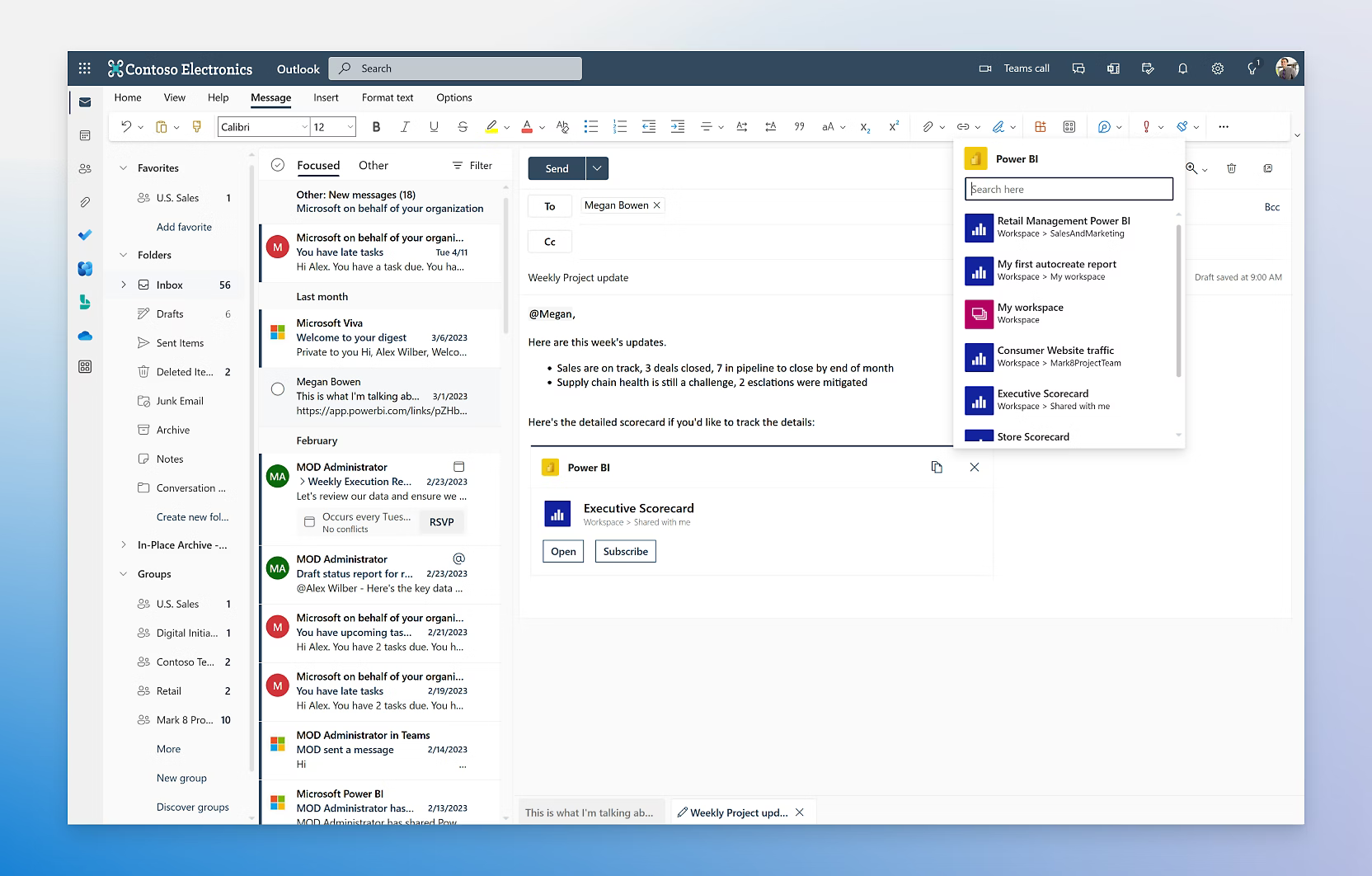Toggle bold formatting in the ribbon
1372x876 pixels.
376,126
